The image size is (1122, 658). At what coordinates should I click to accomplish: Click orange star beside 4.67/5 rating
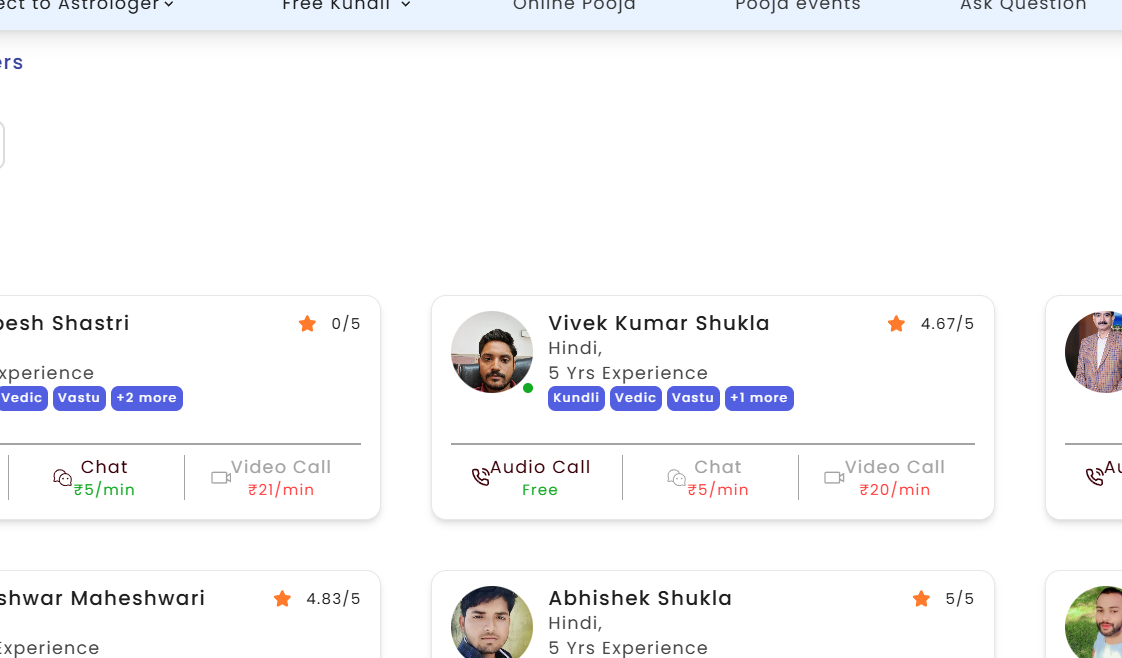click(x=896, y=324)
